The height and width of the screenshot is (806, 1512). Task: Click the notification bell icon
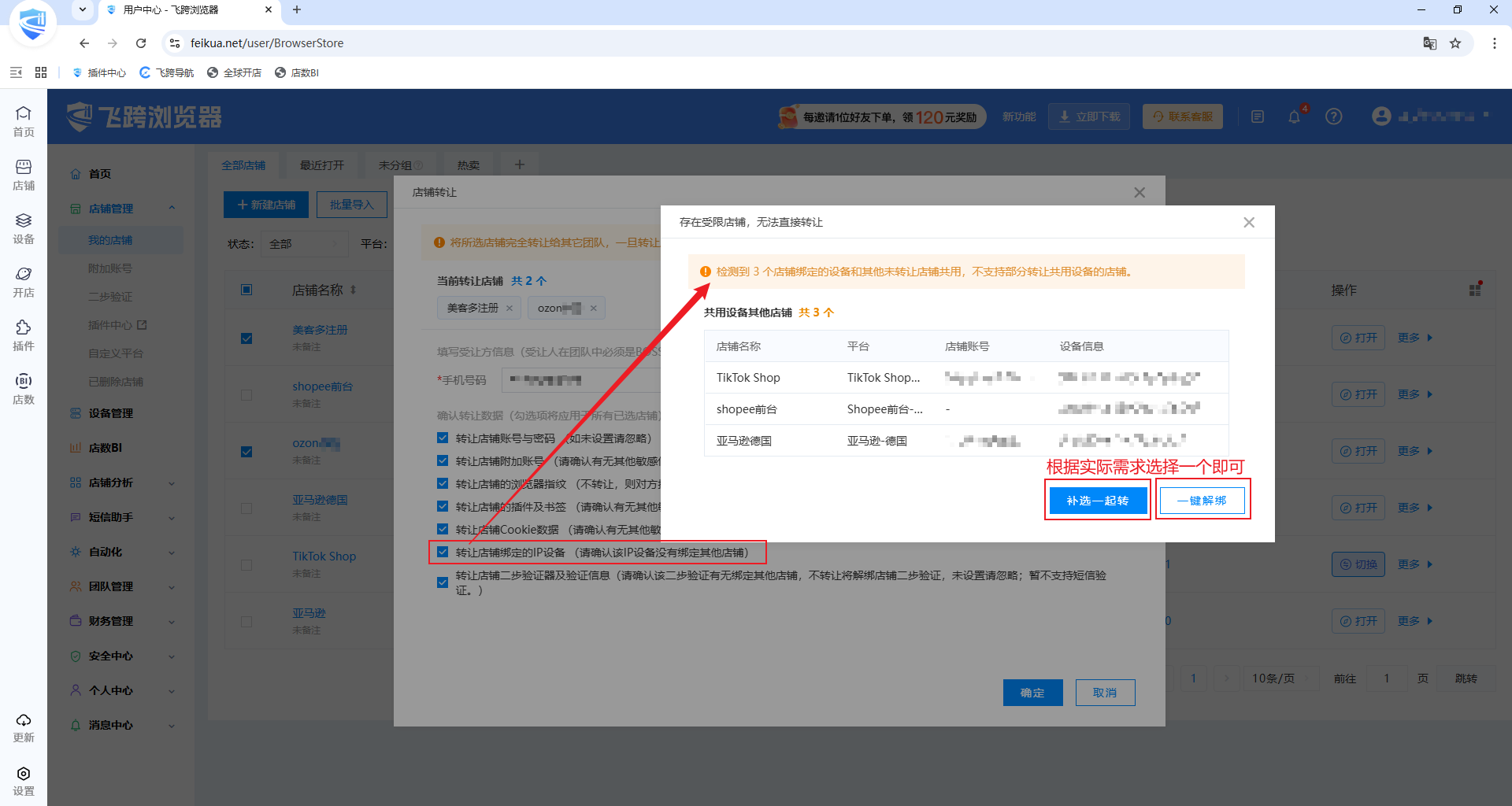(1294, 116)
